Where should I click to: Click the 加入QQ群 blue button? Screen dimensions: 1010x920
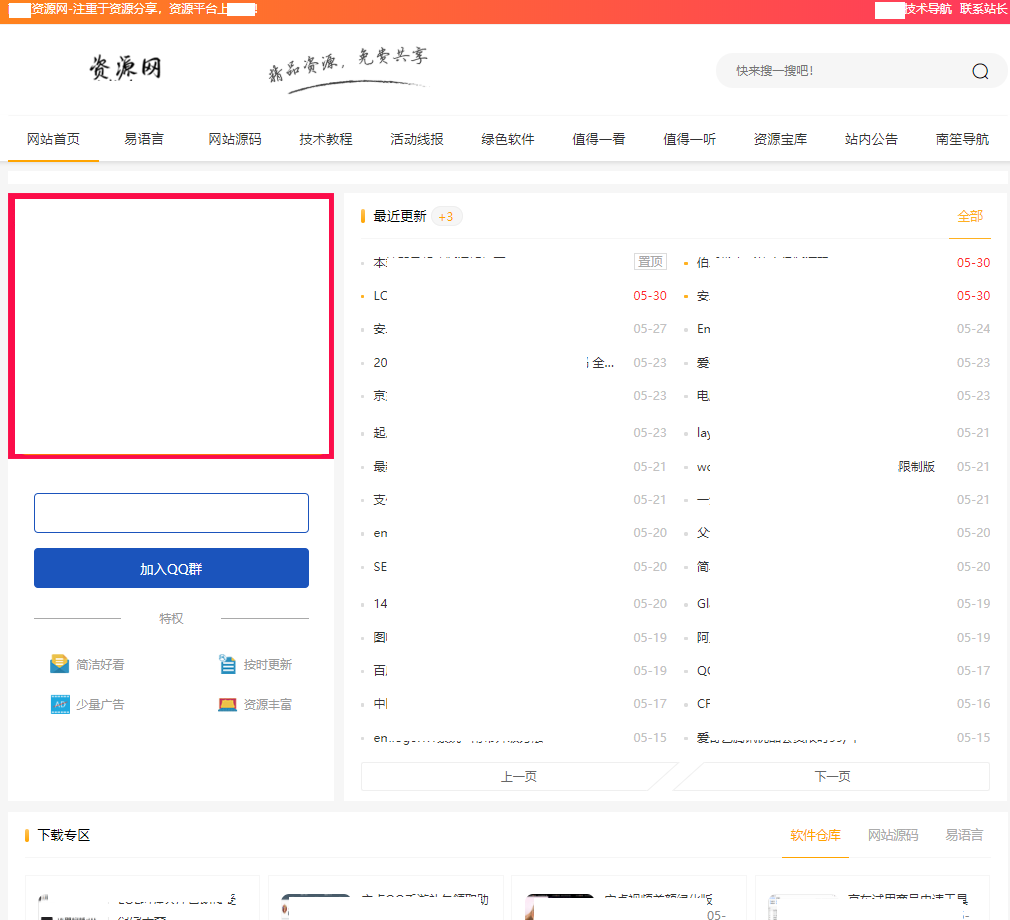pos(171,567)
